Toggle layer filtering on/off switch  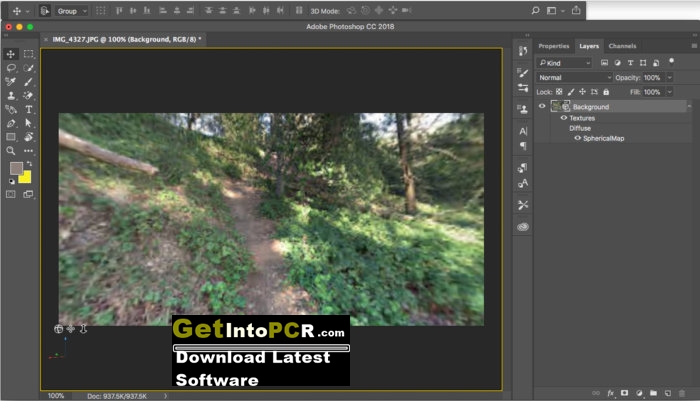[x=671, y=61]
